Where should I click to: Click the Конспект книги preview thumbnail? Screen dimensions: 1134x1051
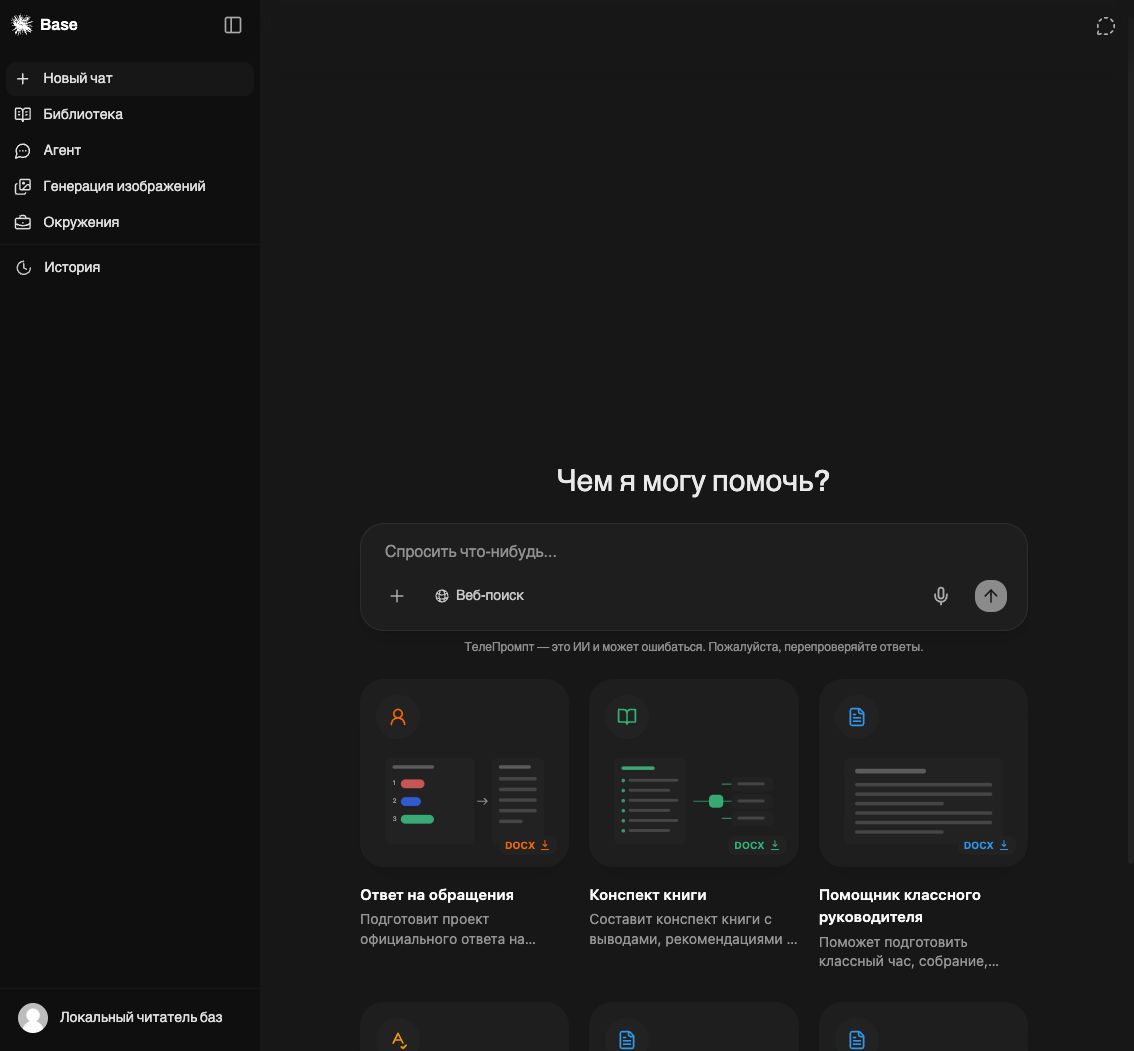click(x=694, y=773)
